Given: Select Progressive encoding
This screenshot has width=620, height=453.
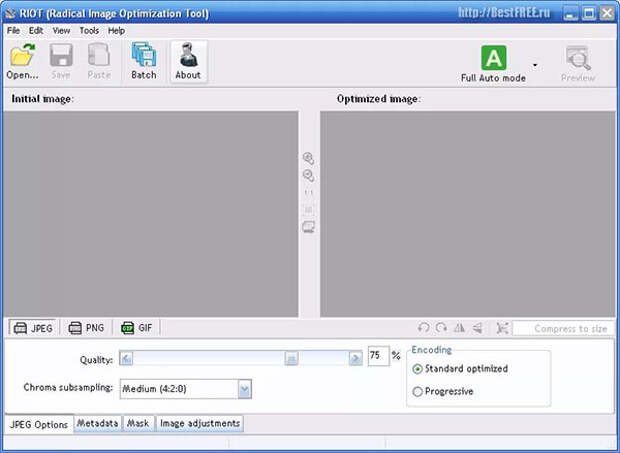Looking at the screenshot, I should click(443, 391).
